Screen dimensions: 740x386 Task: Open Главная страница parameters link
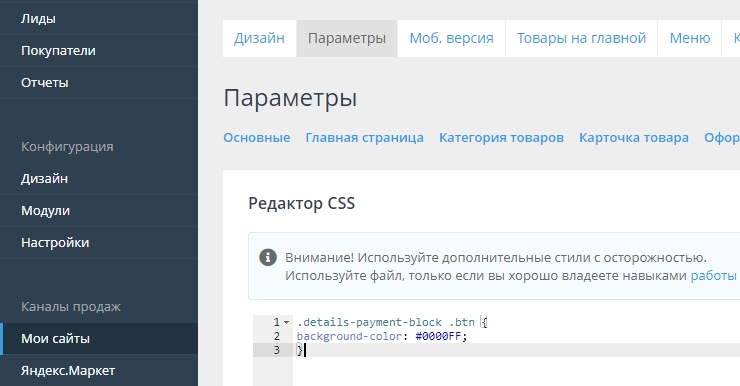point(364,138)
